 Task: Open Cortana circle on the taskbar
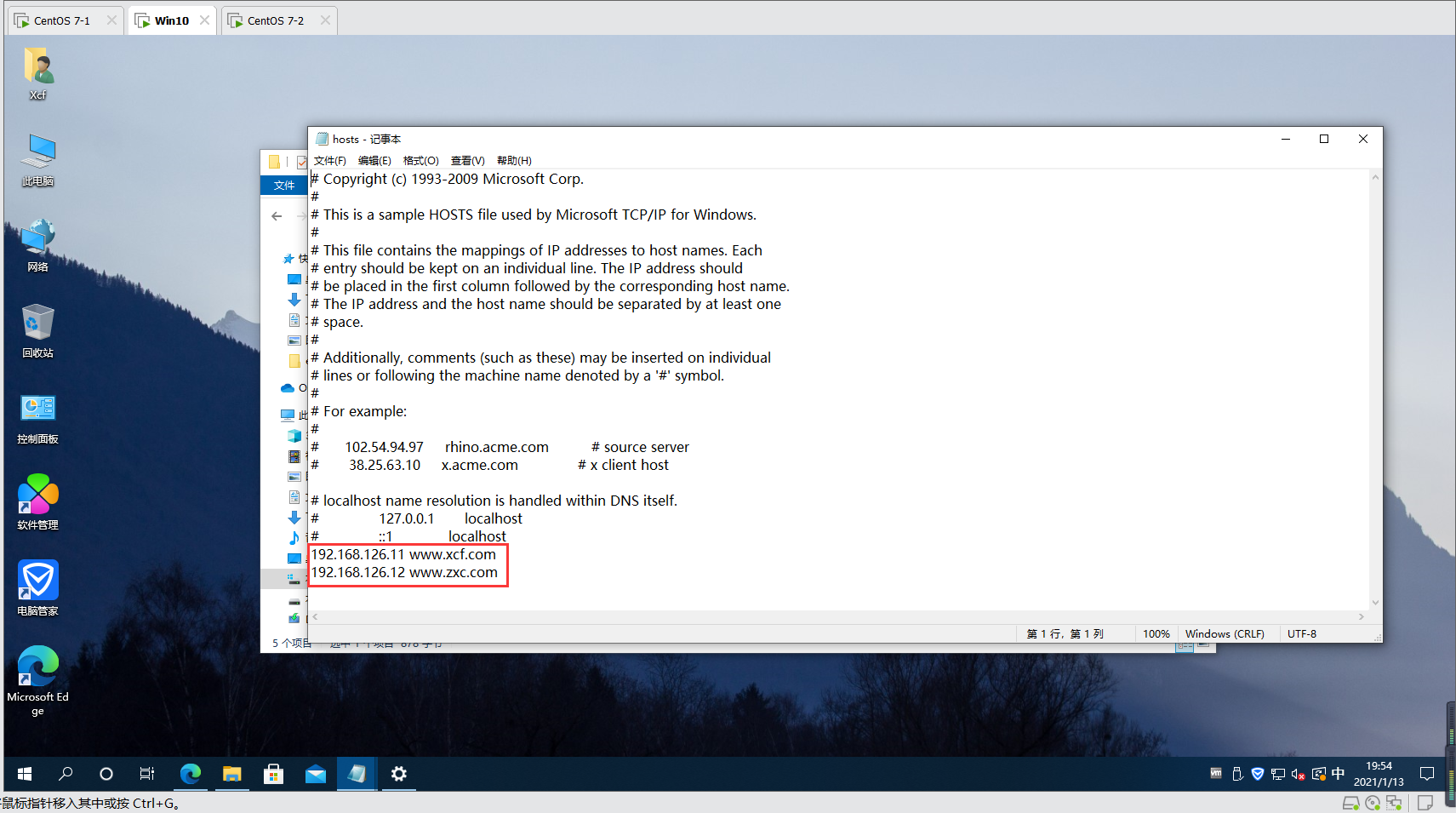coord(106,774)
